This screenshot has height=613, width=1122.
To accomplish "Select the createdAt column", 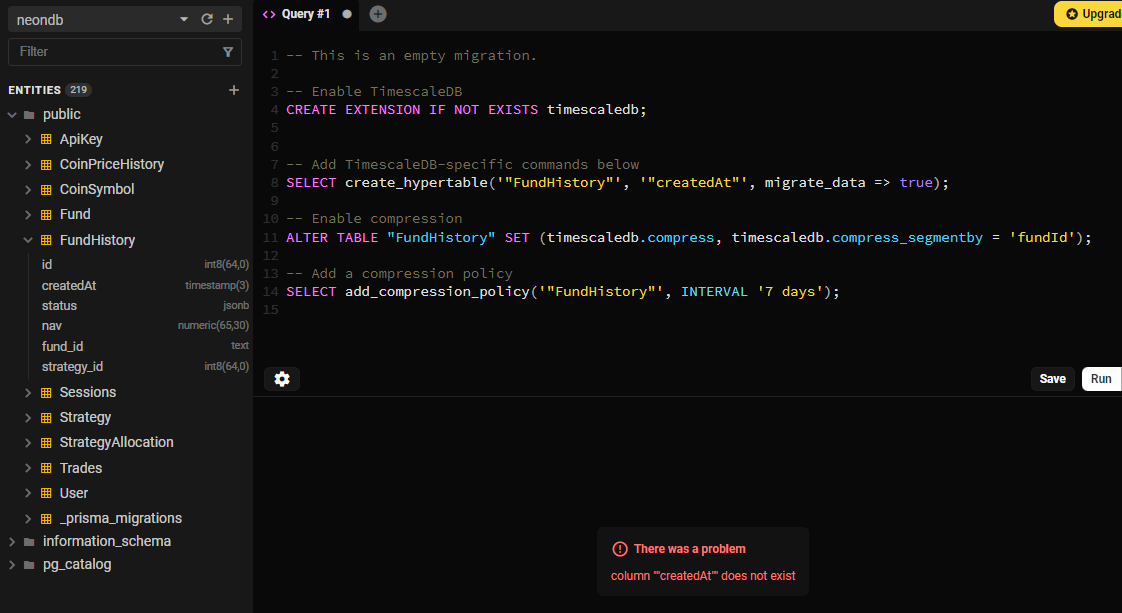I will [x=69, y=285].
